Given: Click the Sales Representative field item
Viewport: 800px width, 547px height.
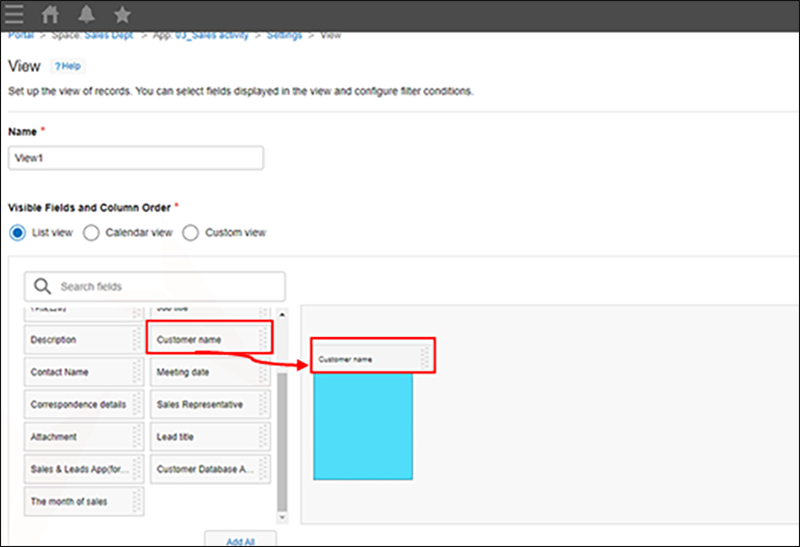Looking at the screenshot, I should tap(200, 405).
